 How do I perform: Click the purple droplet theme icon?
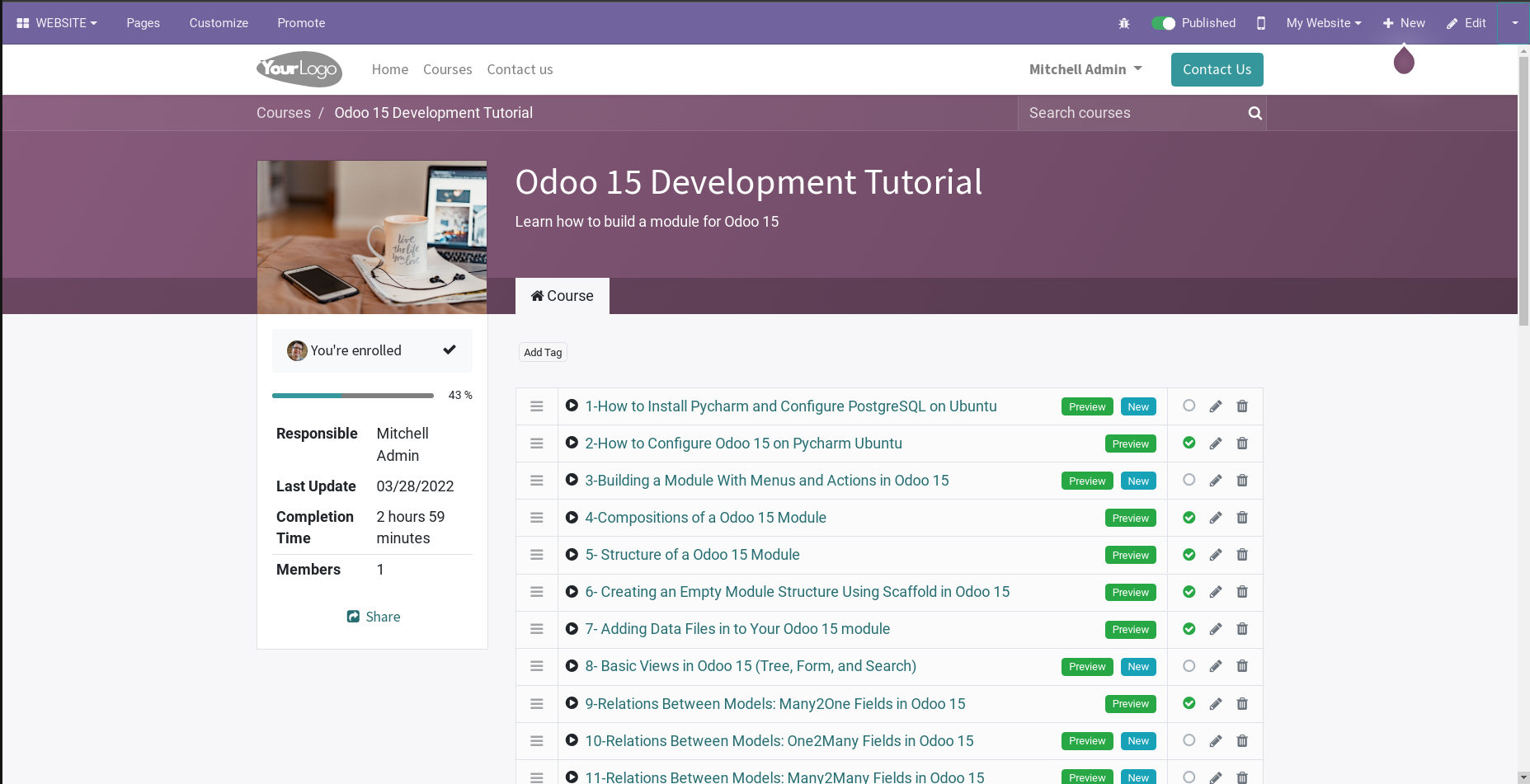pos(1404,60)
